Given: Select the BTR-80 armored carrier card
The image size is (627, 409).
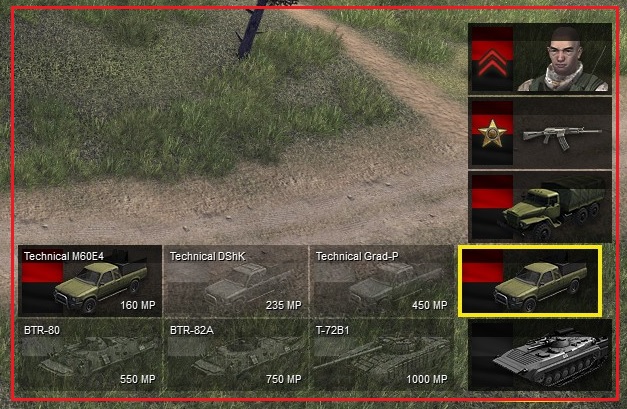Looking at the screenshot, I should pyautogui.click(x=90, y=355).
